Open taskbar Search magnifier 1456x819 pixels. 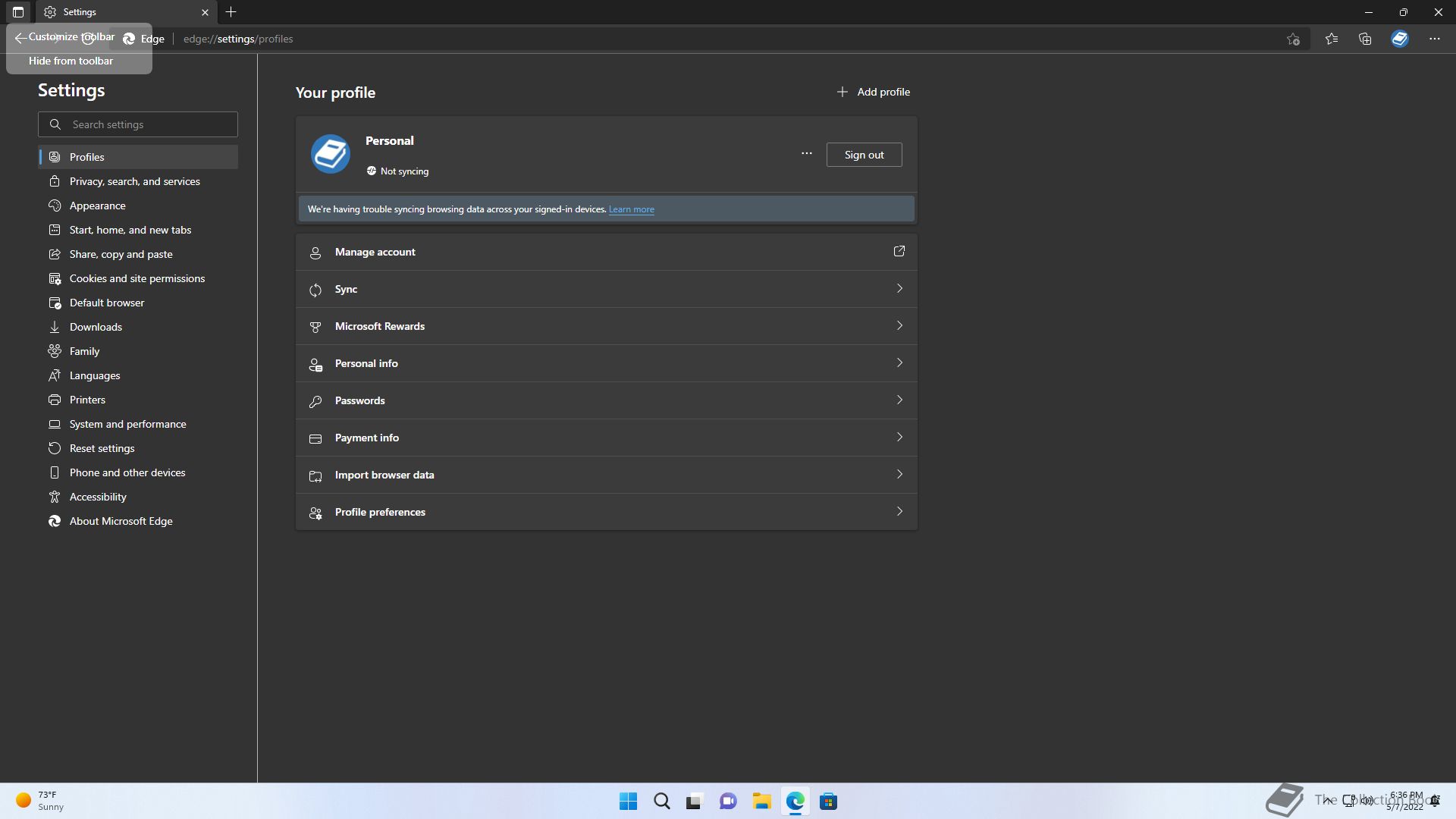click(x=661, y=801)
